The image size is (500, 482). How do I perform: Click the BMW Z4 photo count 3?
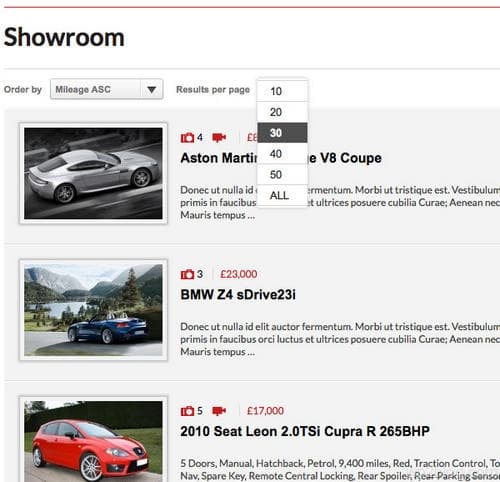click(x=200, y=274)
